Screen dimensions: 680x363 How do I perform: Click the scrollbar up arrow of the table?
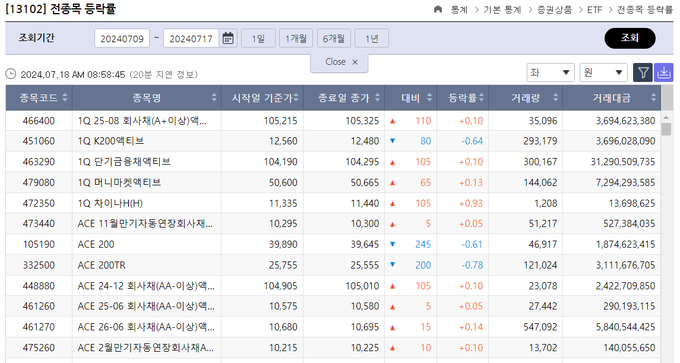point(666,118)
